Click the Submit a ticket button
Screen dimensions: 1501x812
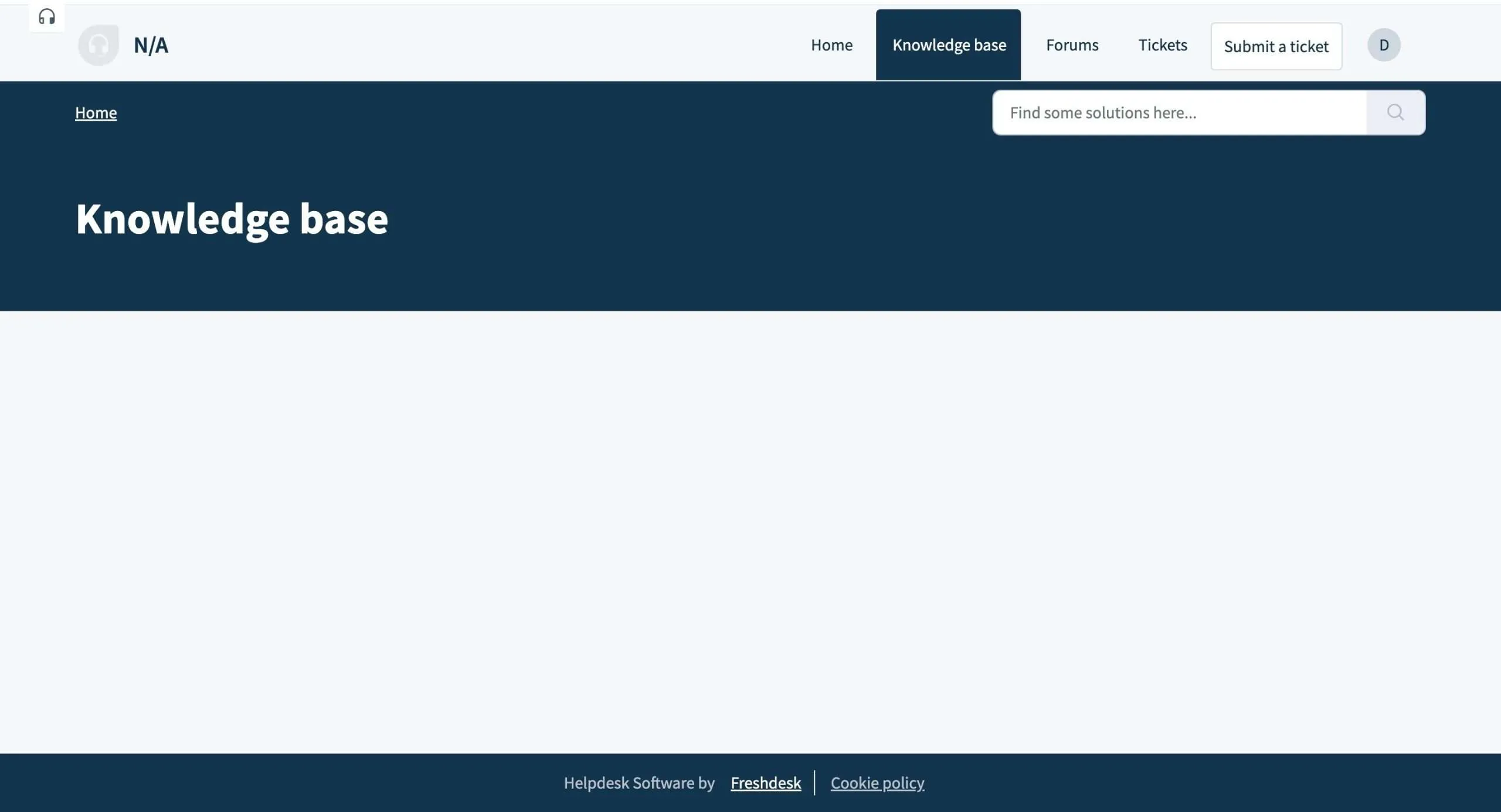pyautogui.click(x=1276, y=46)
